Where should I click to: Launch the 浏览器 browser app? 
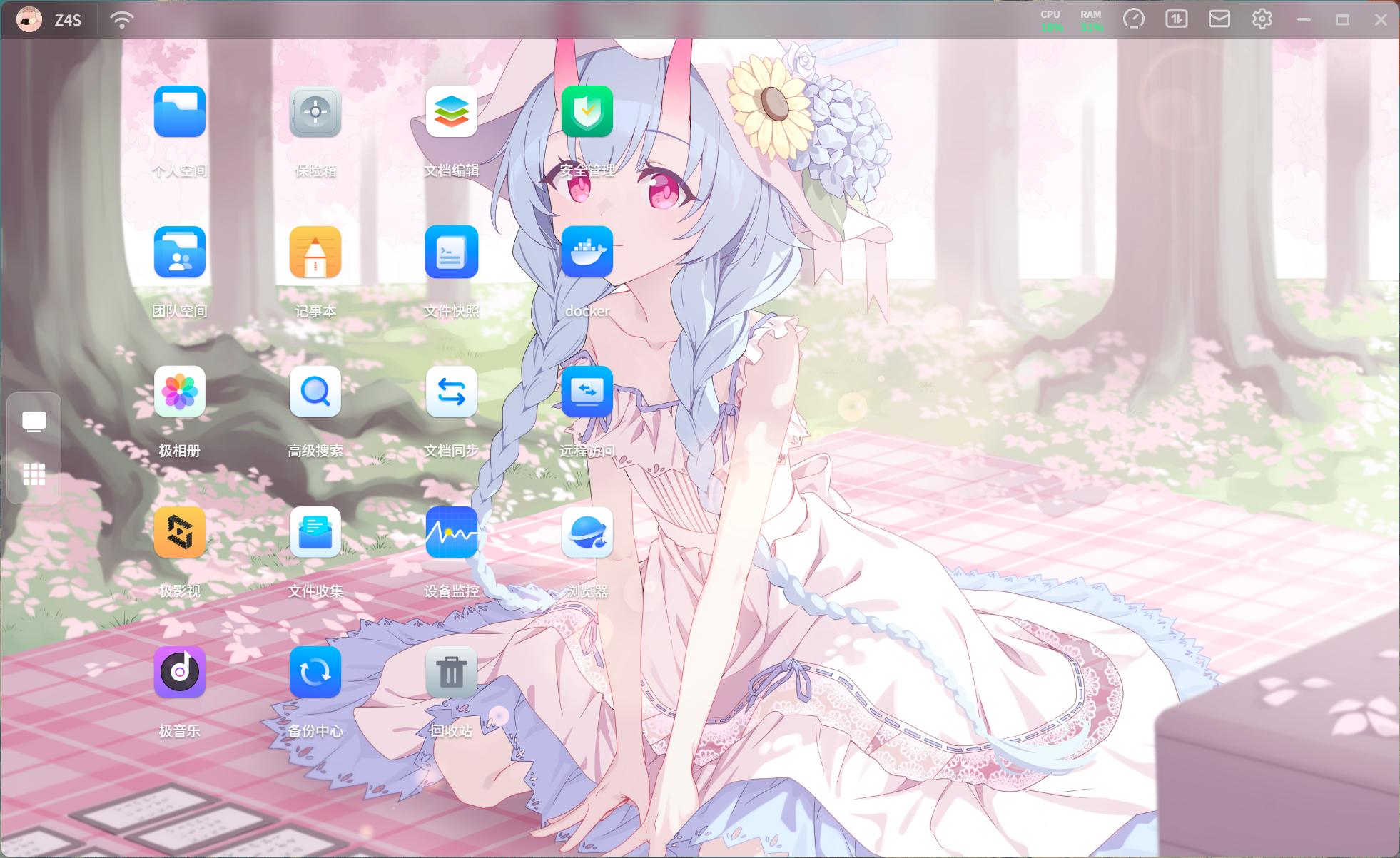(x=587, y=532)
